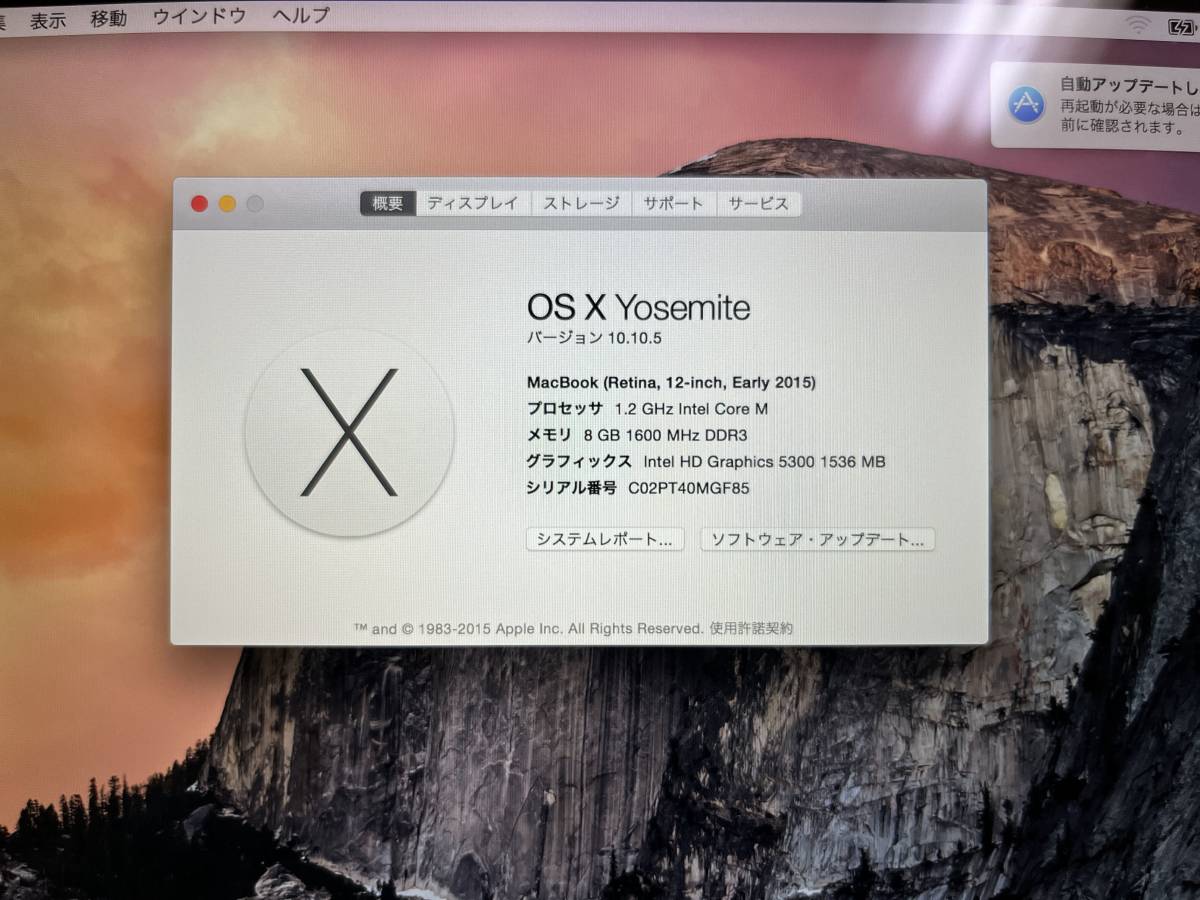This screenshot has height=900, width=1200.
Task: Click the Intel HD Graphics 5300 1536 MB text
Action: (764, 461)
